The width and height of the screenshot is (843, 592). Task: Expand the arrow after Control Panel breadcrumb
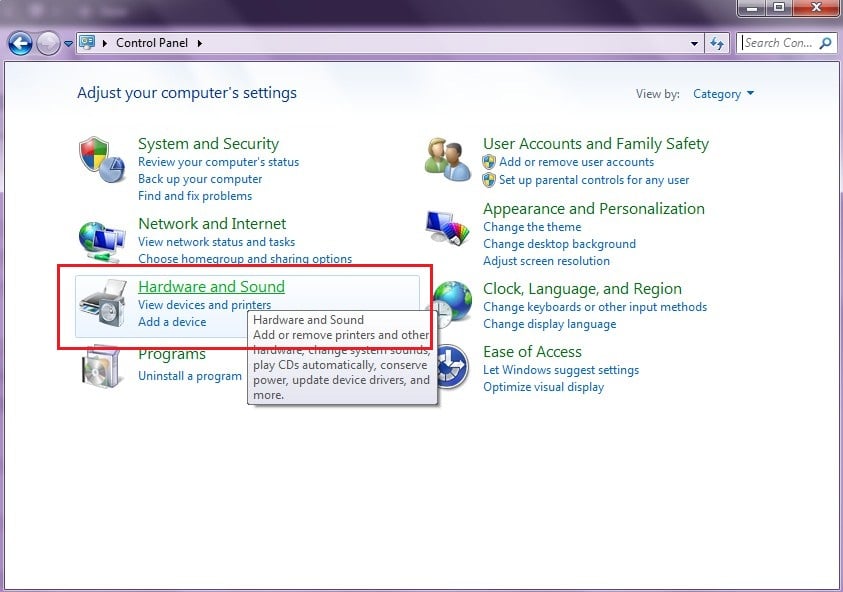coord(199,43)
